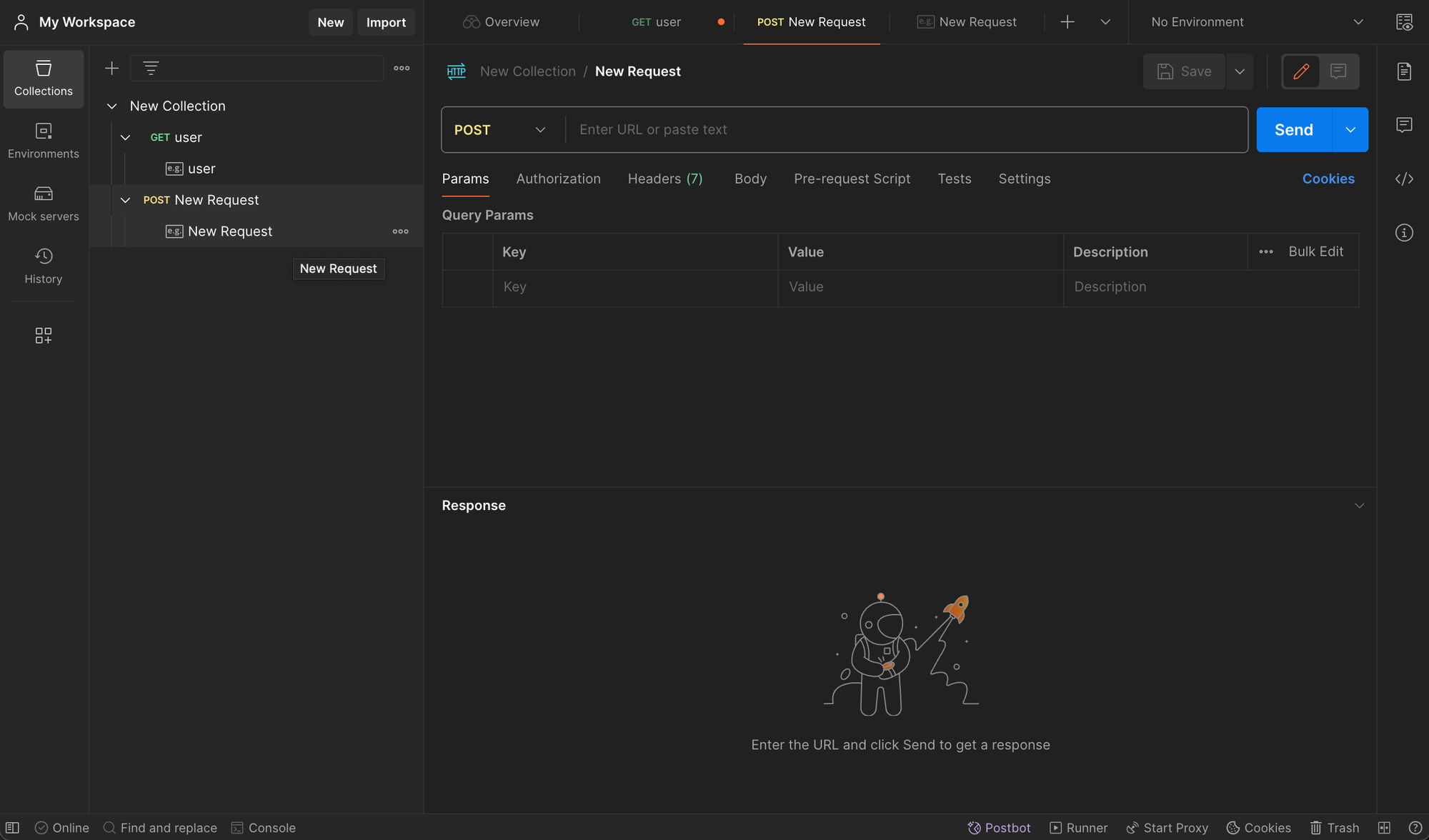This screenshot has height=840, width=1429.
Task: Toggle sidebar visibility in bottom-left corner
Action: click(x=12, y=828)
